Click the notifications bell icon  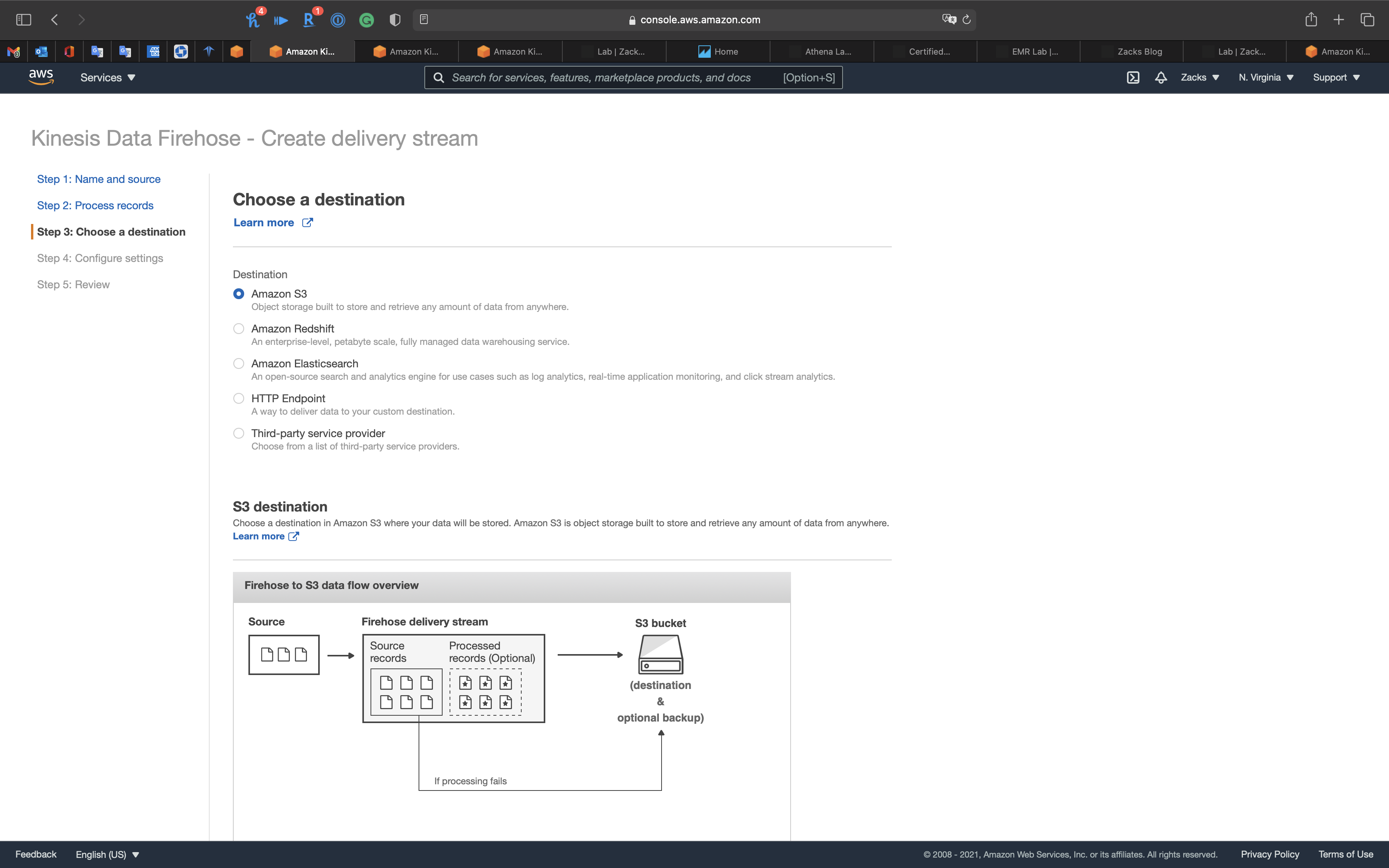click(1161, 77)
